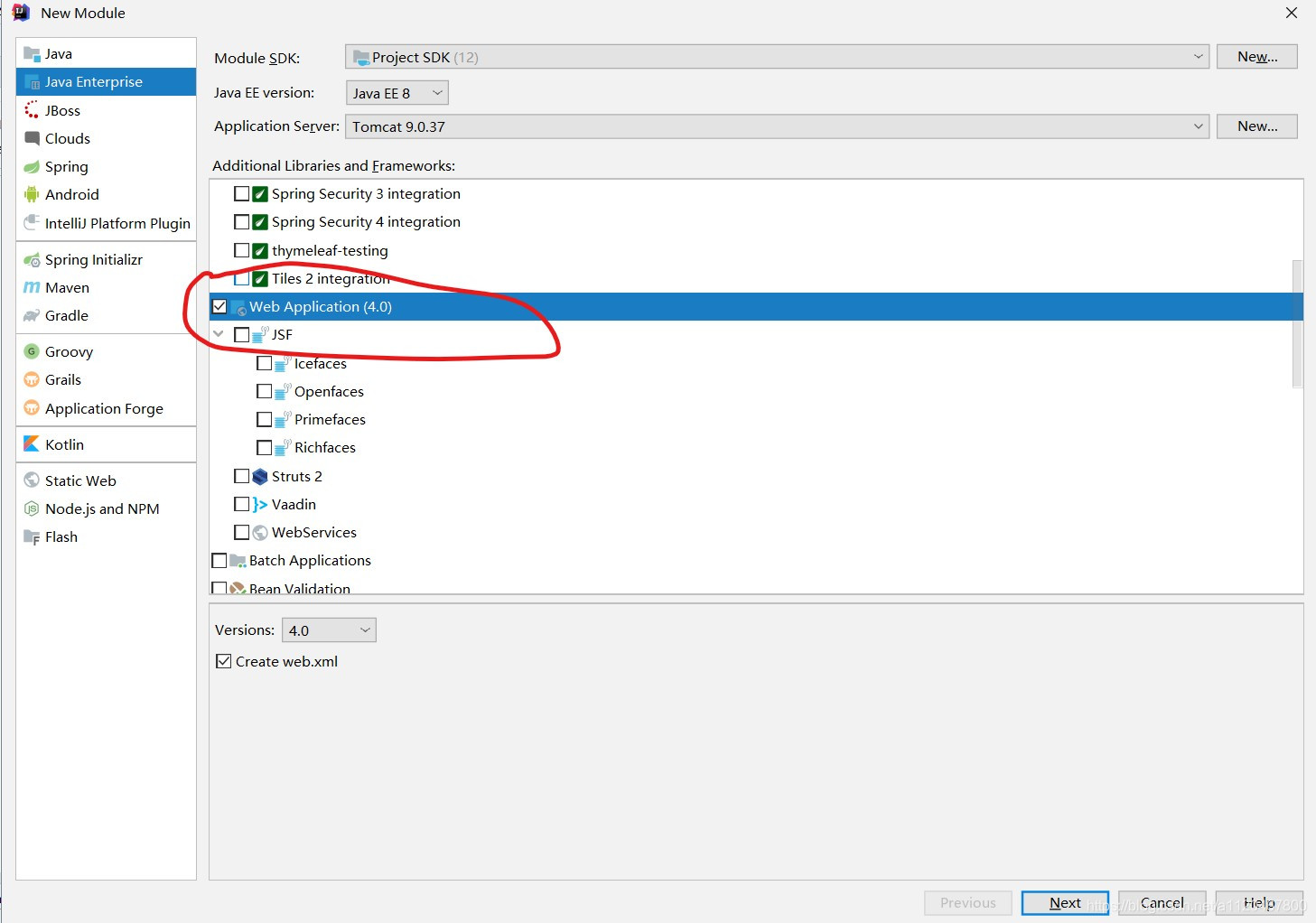
Task: Click the Clouds icon
Action: tap(33, 138)
